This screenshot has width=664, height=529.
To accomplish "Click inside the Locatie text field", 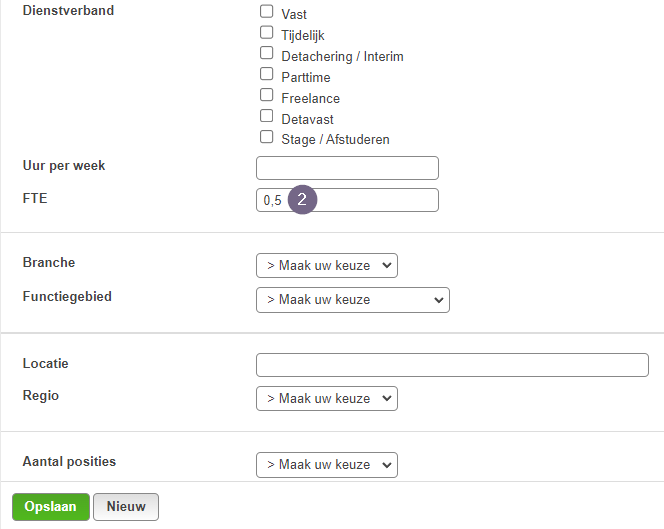I will point(452,365).
